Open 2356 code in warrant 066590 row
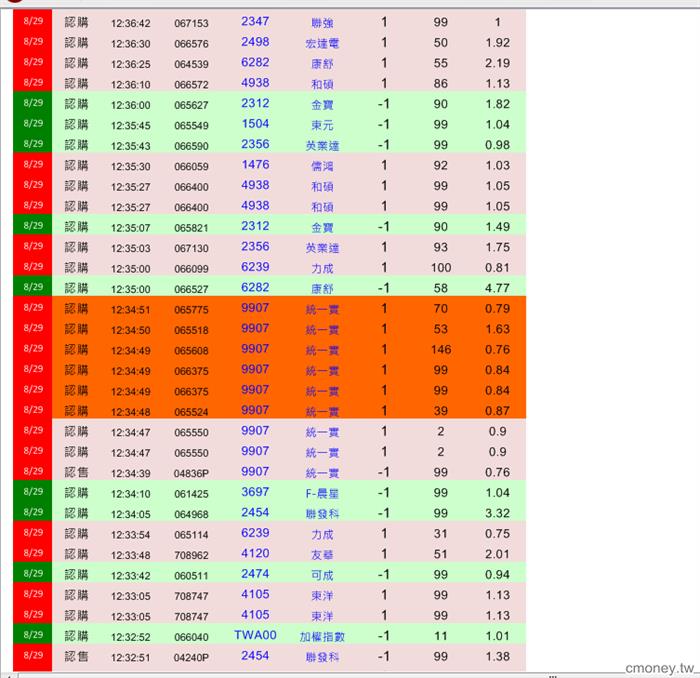 pos(255,144)
